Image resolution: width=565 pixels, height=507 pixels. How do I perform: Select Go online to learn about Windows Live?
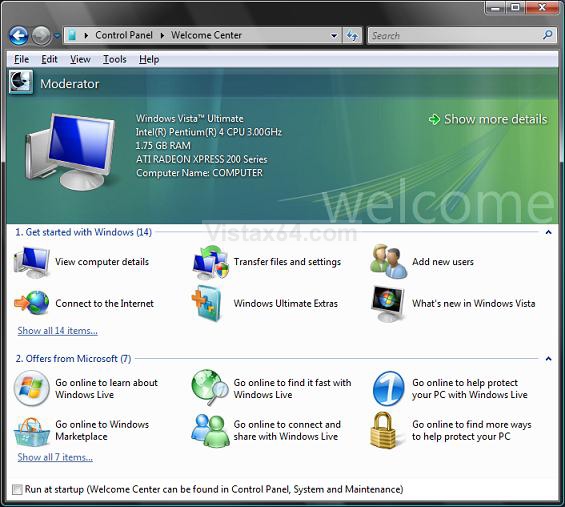point(107,388)
